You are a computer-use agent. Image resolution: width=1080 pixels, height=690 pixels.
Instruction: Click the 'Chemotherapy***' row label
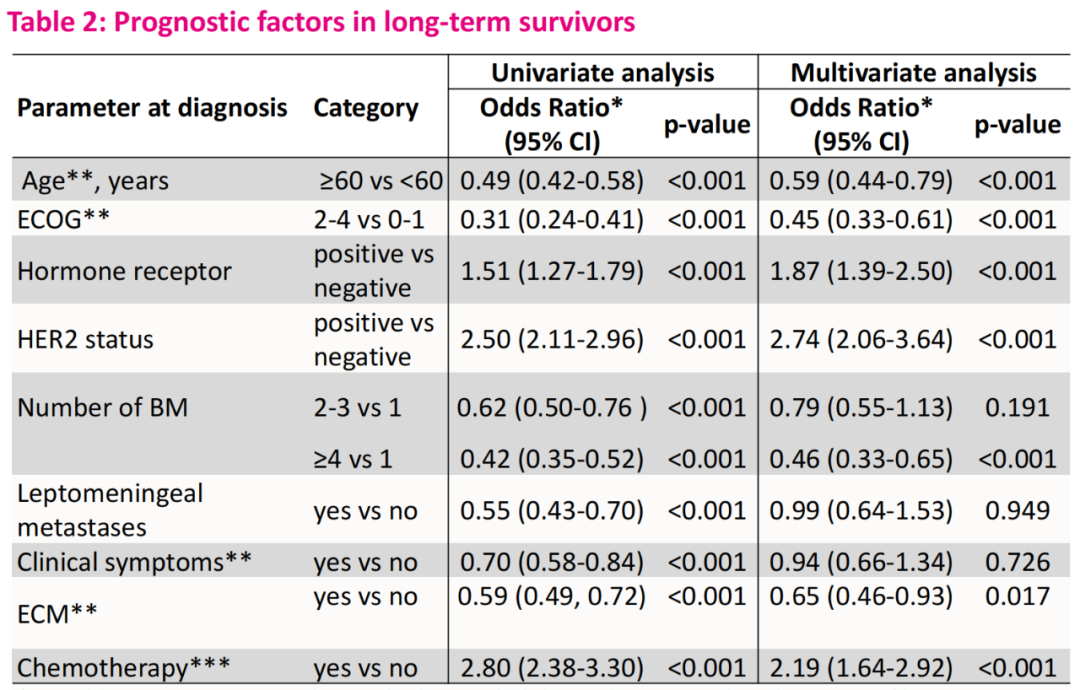coord(120,668)
